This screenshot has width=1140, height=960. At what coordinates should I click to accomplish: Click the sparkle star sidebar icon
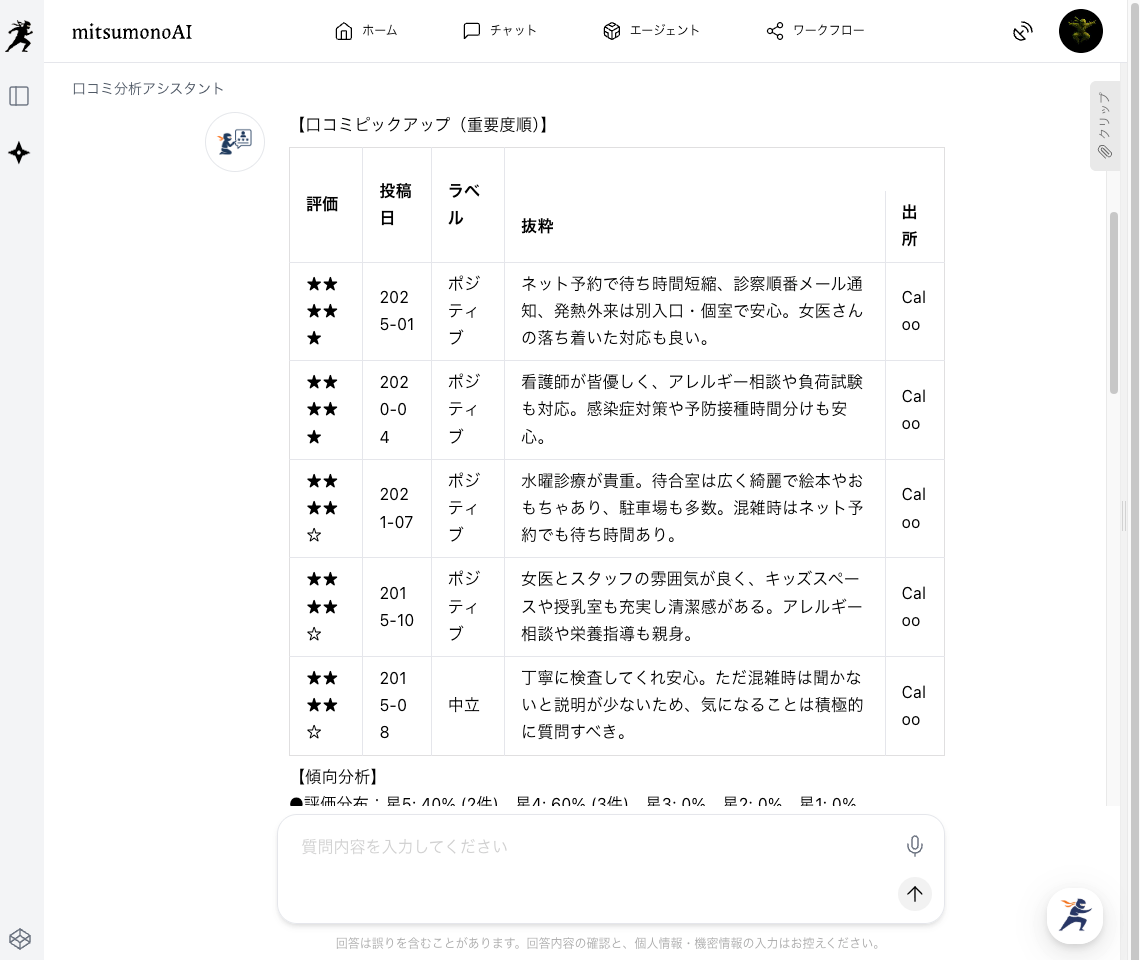[19, 153]
